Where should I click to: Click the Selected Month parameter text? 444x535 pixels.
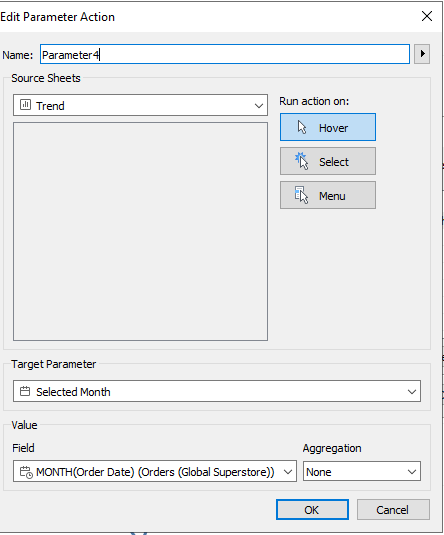(x=73, y=392)
